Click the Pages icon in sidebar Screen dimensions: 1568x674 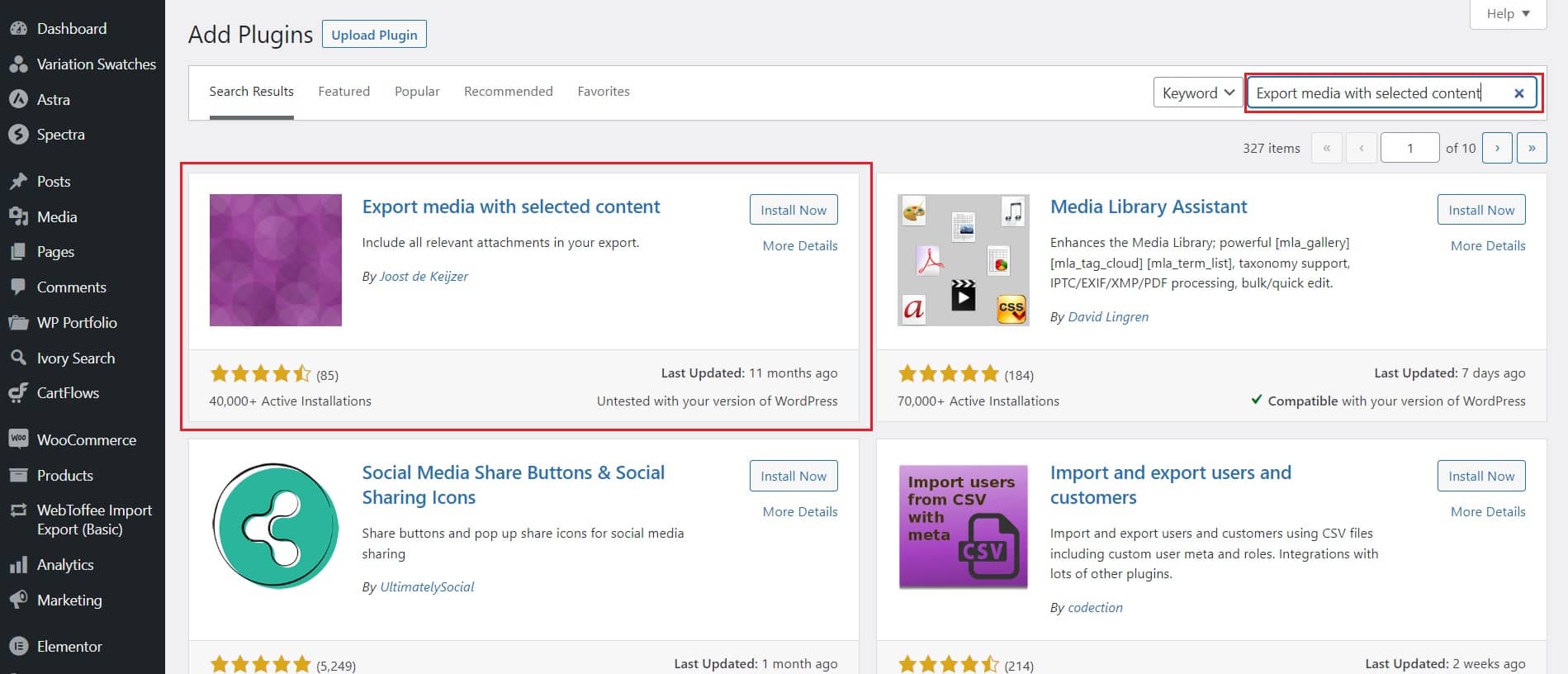pos(18,251)
